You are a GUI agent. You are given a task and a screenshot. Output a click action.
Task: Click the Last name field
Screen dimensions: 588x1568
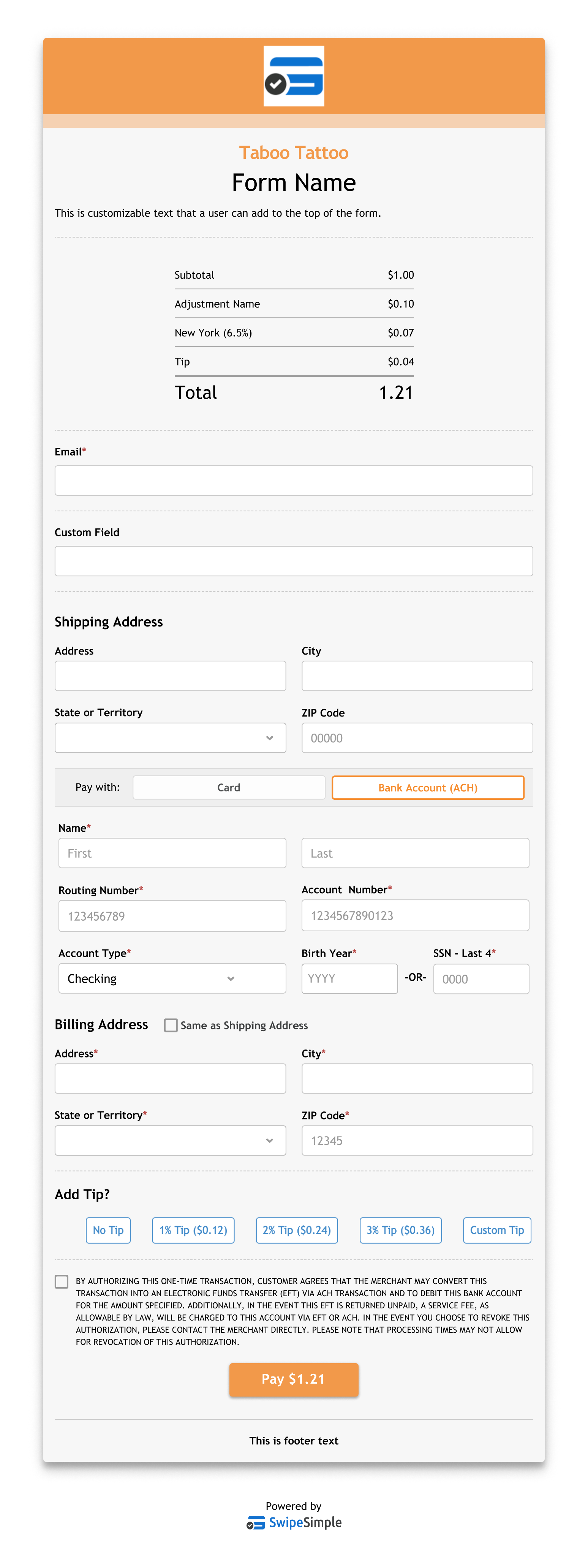(x=415, y=853)
